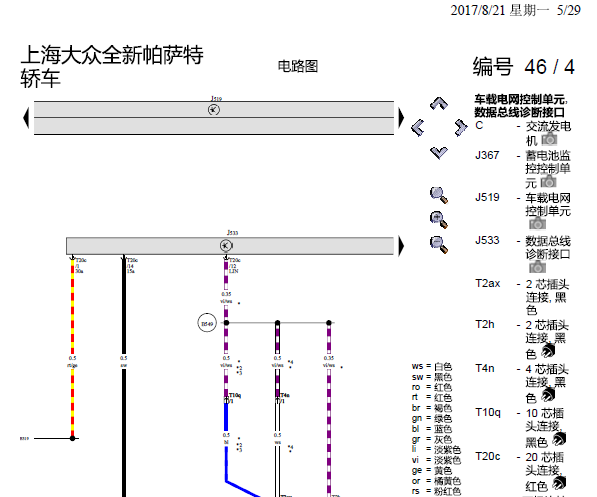Click the right continuation triangle of the J533 bar
The width and height of the screenshot is (597, 497).
[x=401, y=246]
